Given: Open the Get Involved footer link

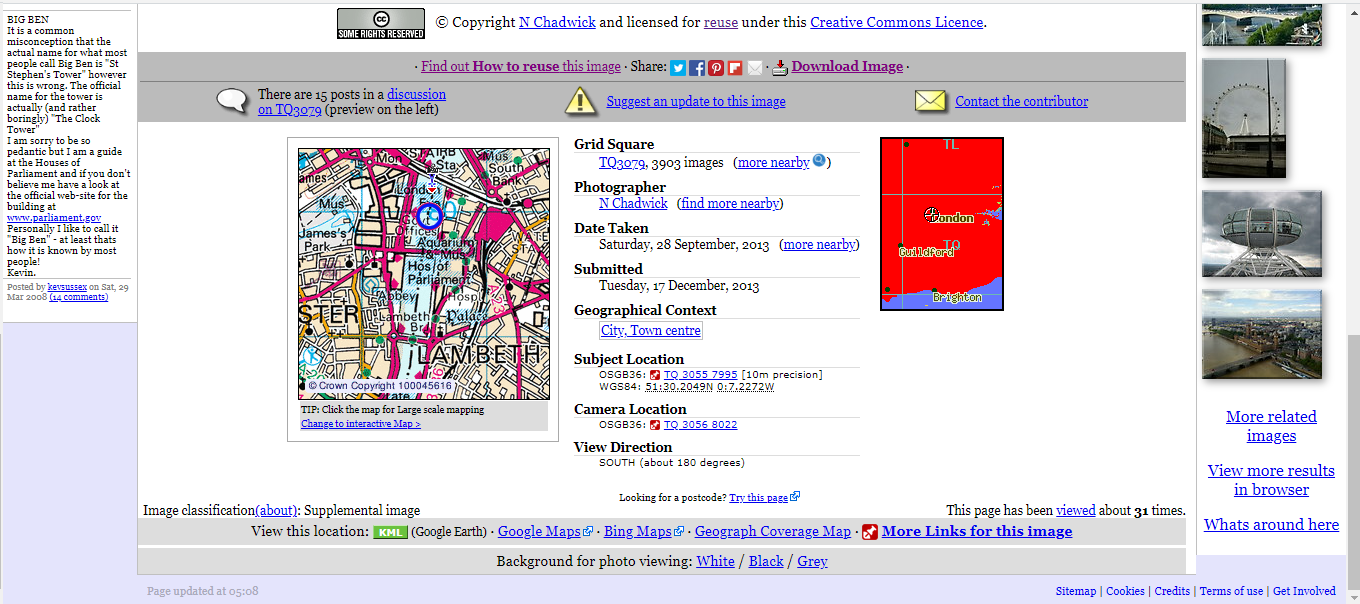Looking at the screenshot, I should [x=1304, y=591].
